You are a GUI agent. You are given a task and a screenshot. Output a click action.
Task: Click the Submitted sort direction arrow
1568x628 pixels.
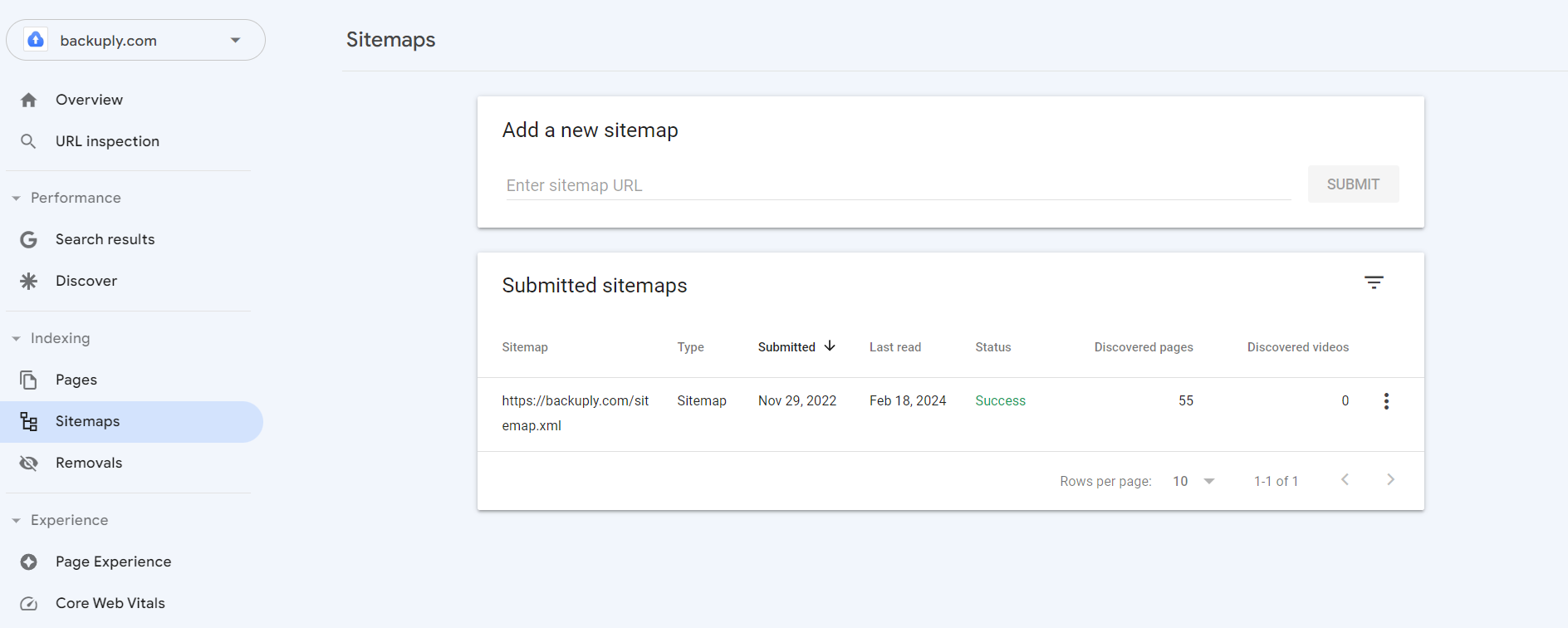[830, 346]
